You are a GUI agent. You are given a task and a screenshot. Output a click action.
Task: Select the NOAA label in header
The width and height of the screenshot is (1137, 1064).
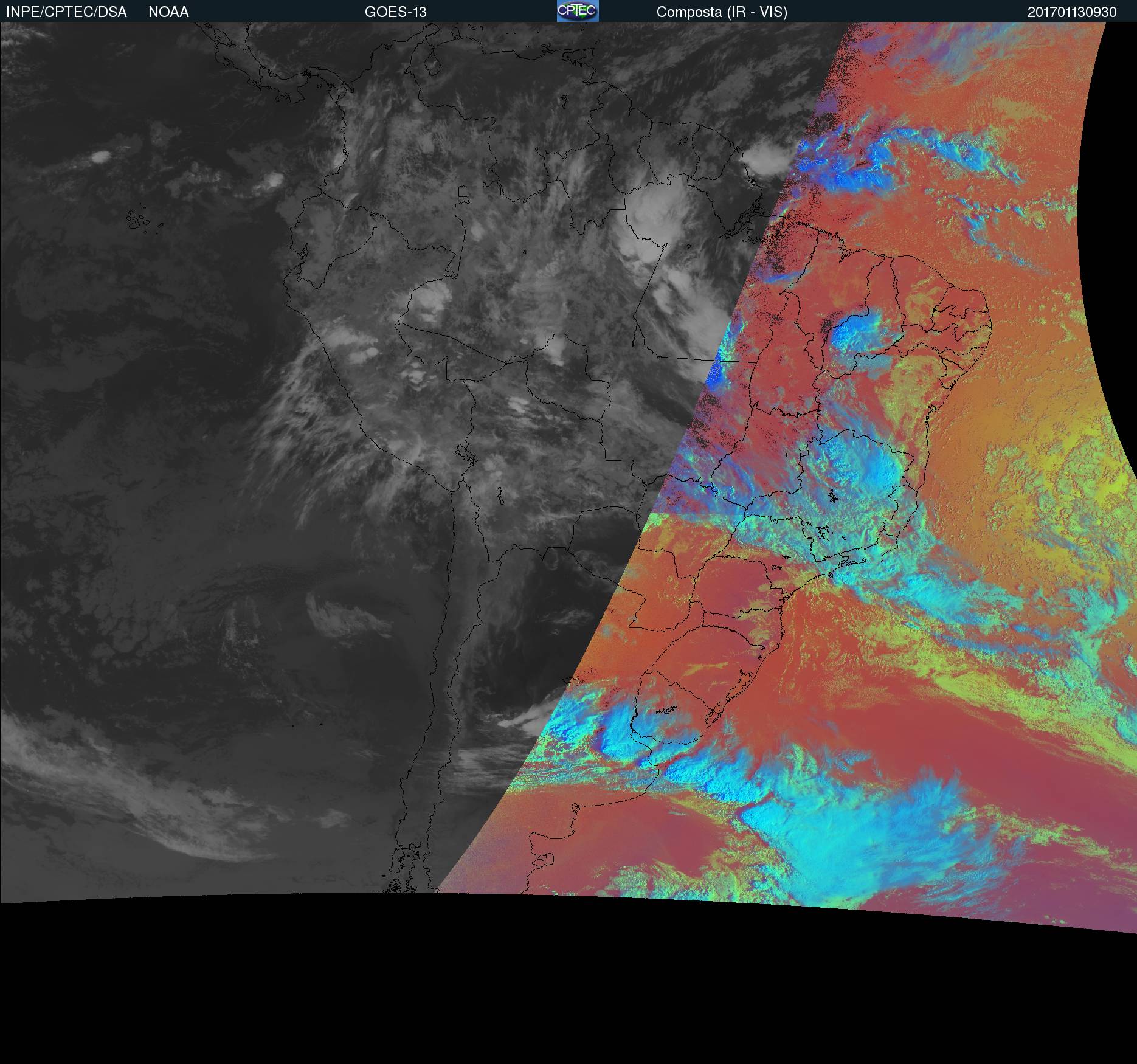click(168, 12)
